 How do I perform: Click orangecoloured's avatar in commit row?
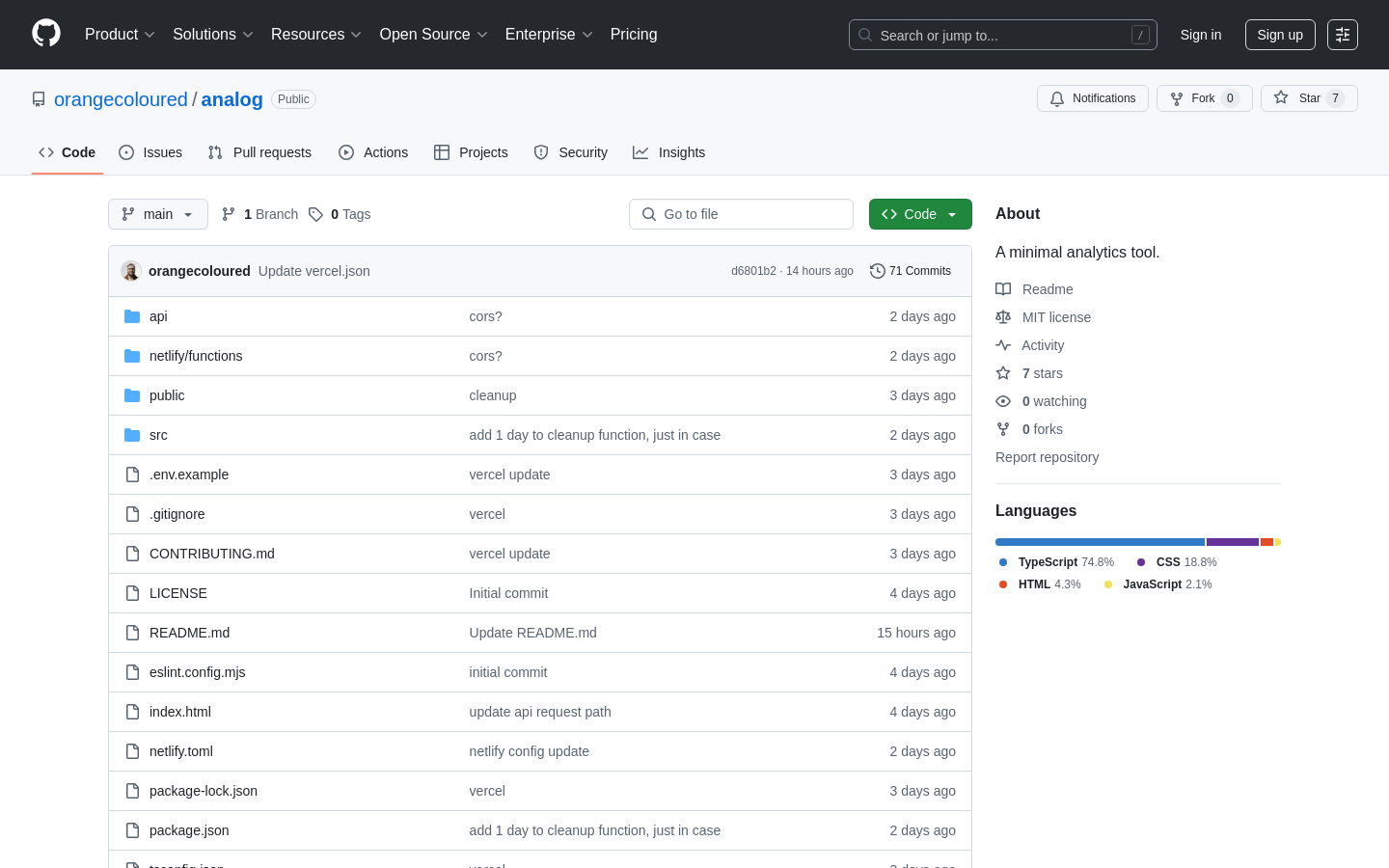tap(131, 271)
